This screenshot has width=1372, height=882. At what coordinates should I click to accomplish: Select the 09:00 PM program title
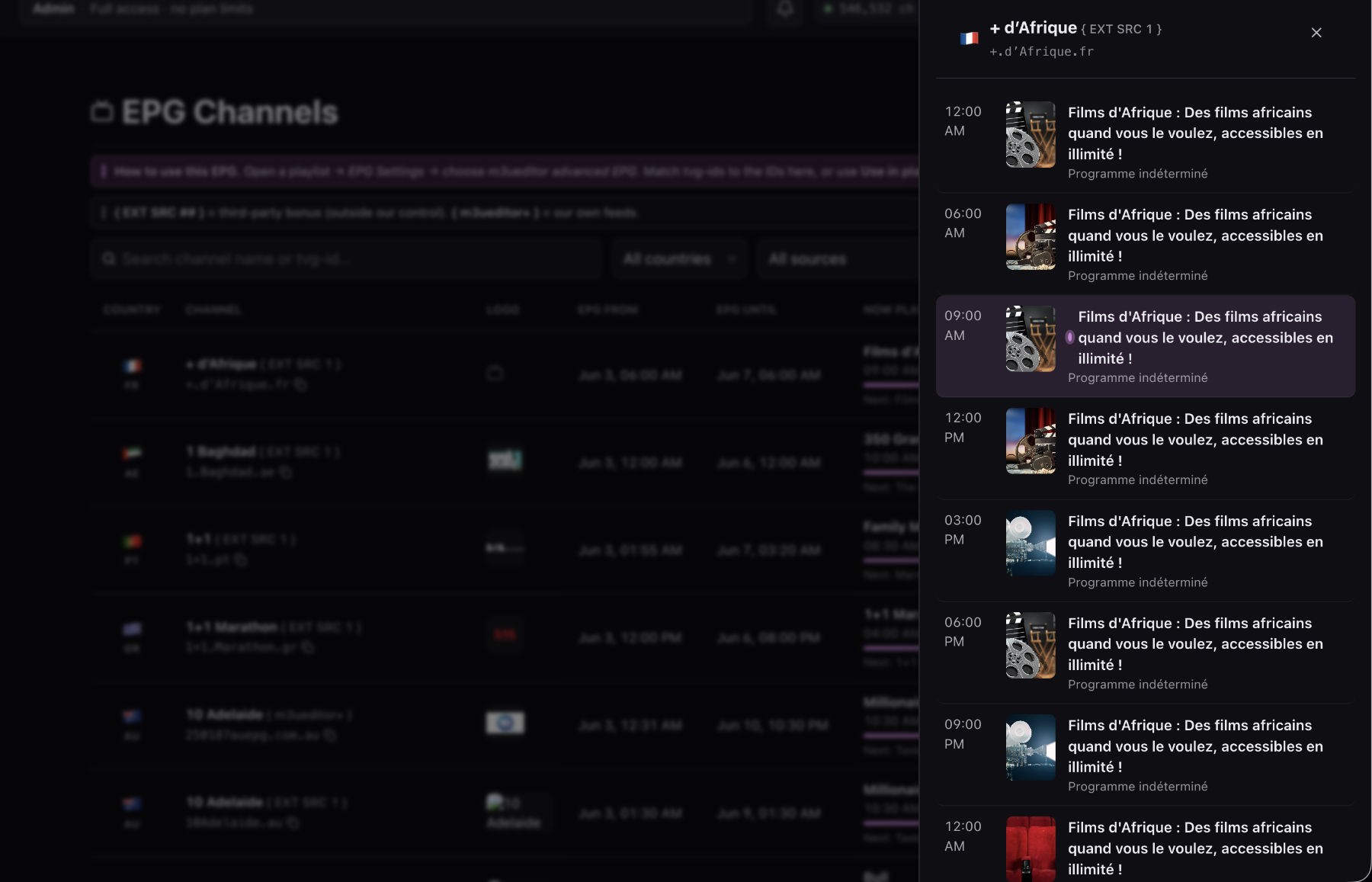point(1195,746)
